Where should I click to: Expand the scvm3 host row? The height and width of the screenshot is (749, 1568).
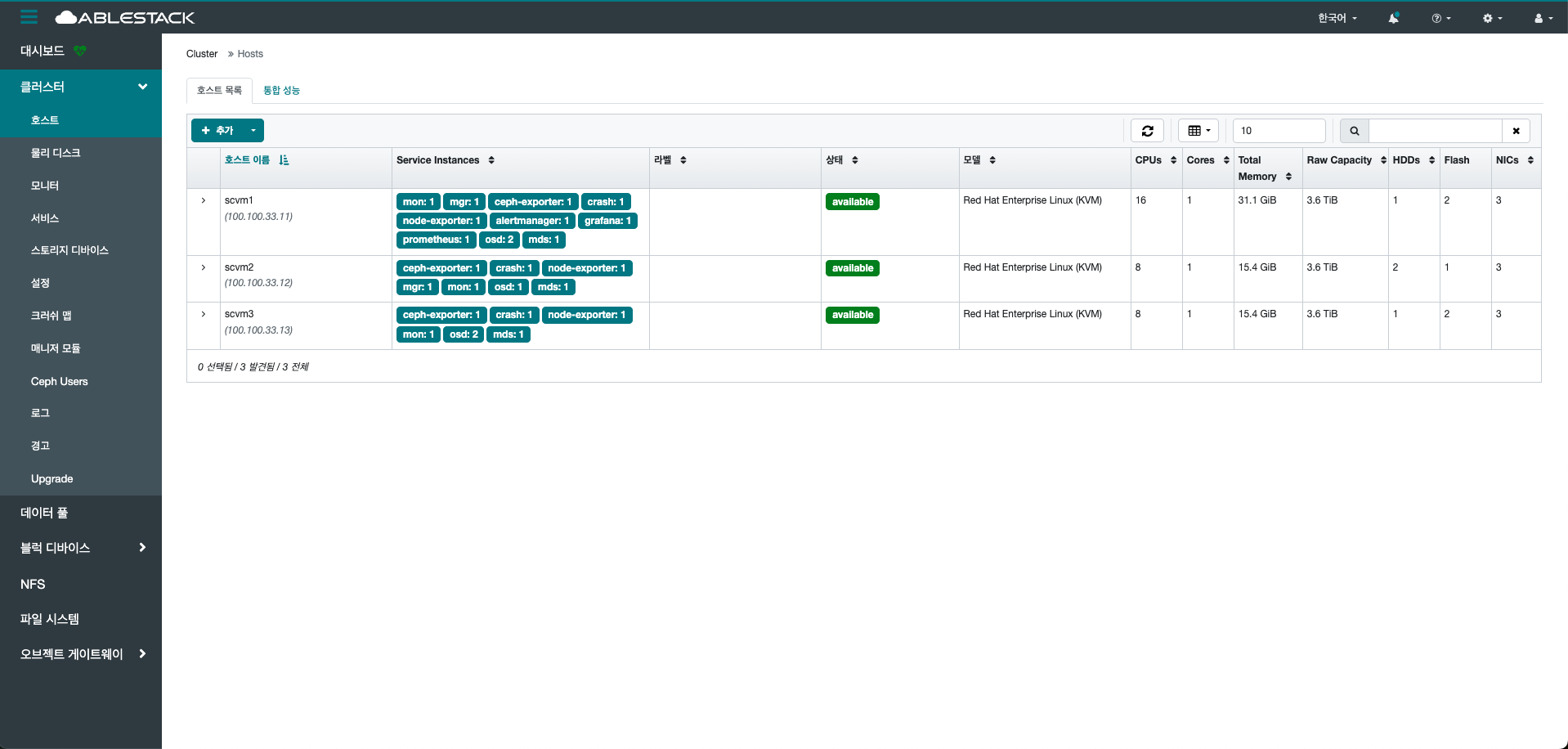click(x=204, y=314)
